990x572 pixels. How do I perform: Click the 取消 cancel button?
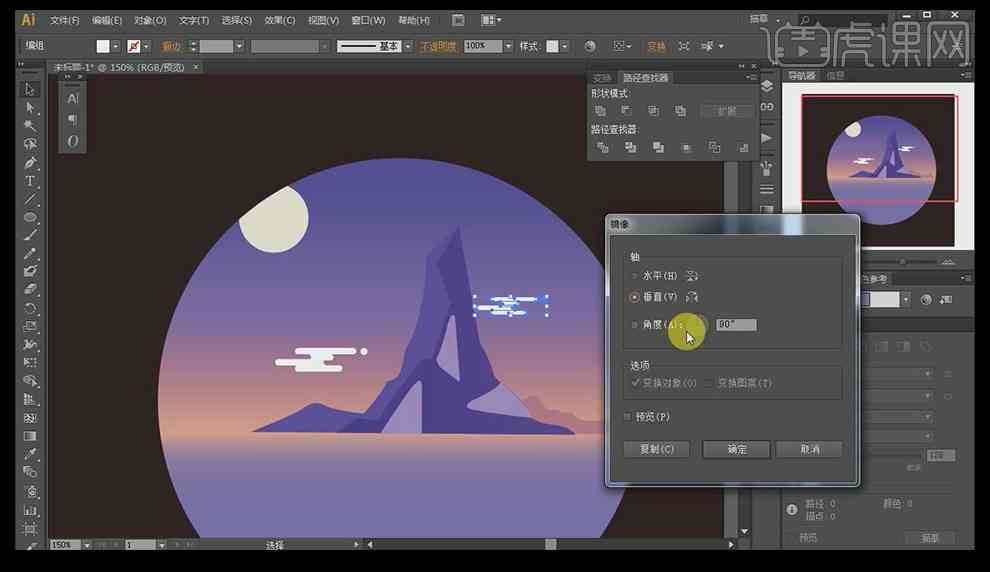[809, 449]
